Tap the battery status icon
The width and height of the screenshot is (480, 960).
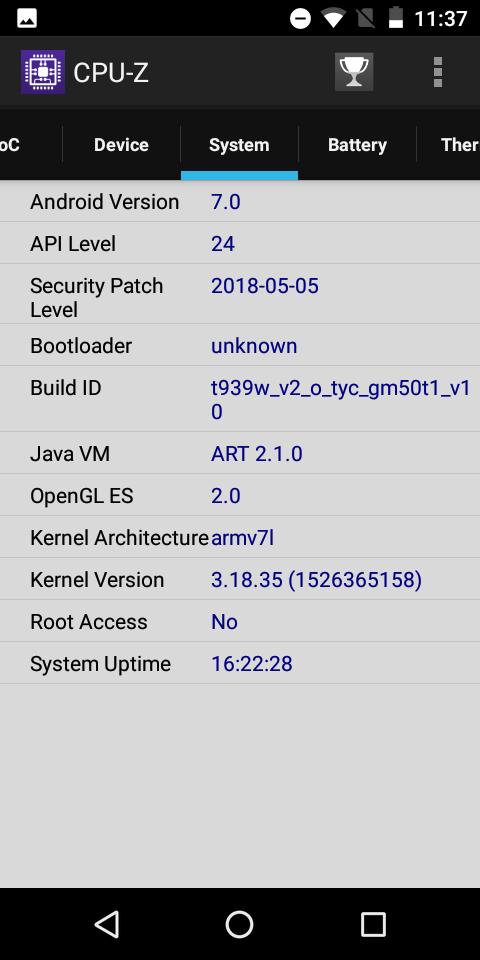point(396,18)
